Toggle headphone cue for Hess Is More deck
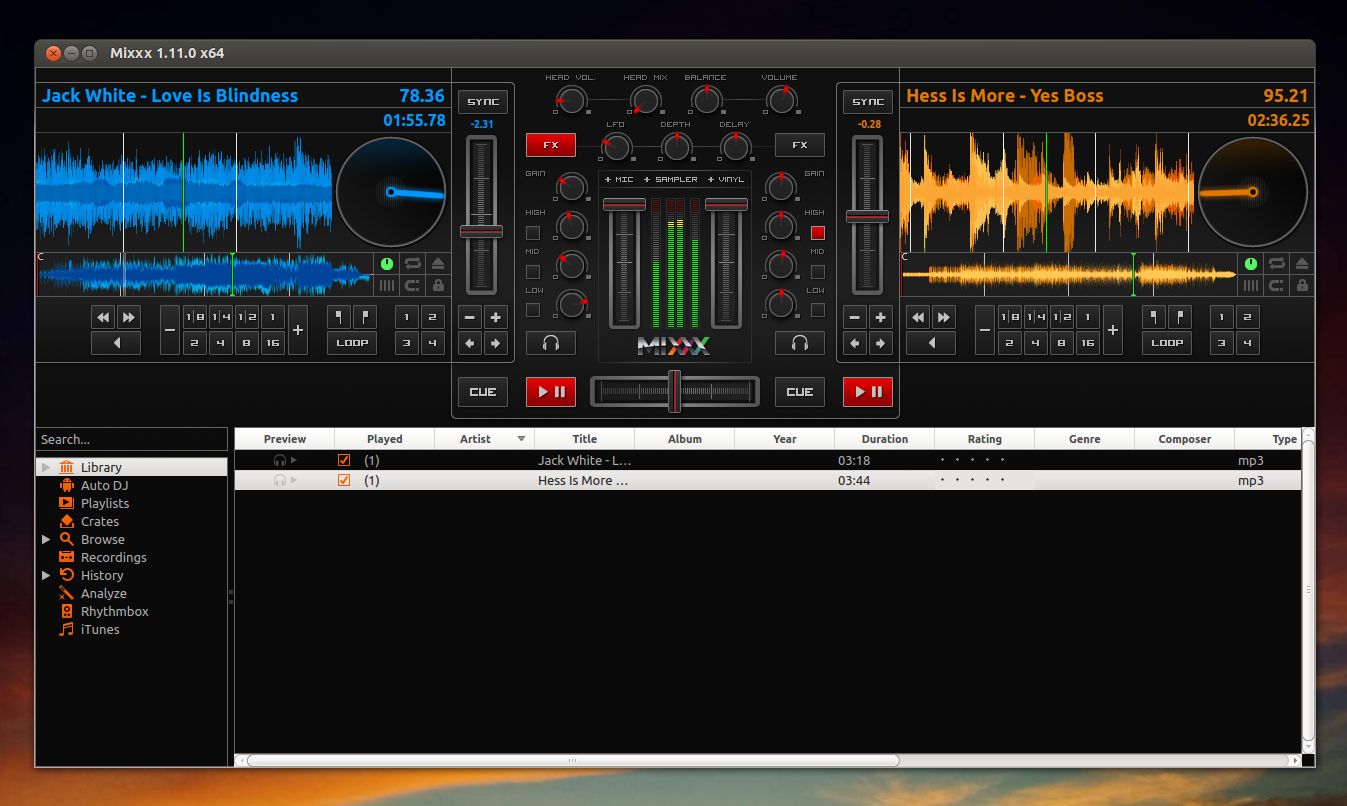Image resolution: width=1347 pixels, height=806 pixels. coord(800,343)
